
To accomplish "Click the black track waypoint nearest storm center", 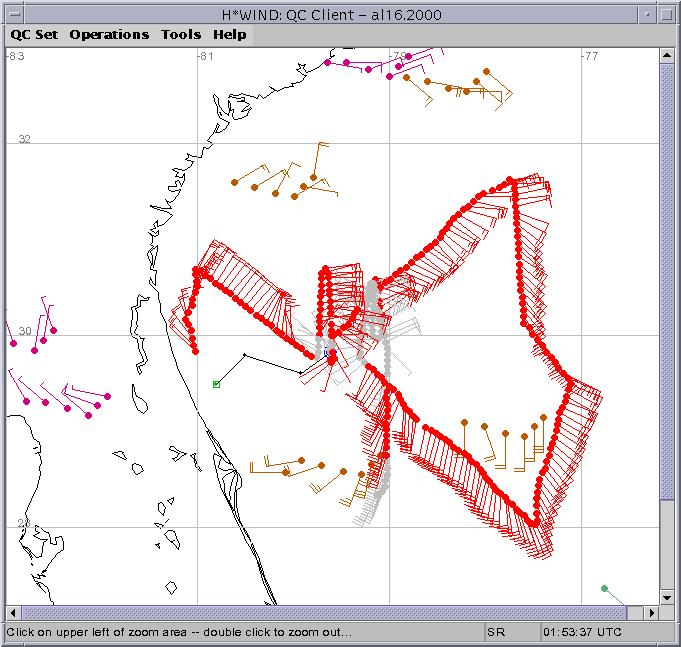I will (x=301, y=373).
